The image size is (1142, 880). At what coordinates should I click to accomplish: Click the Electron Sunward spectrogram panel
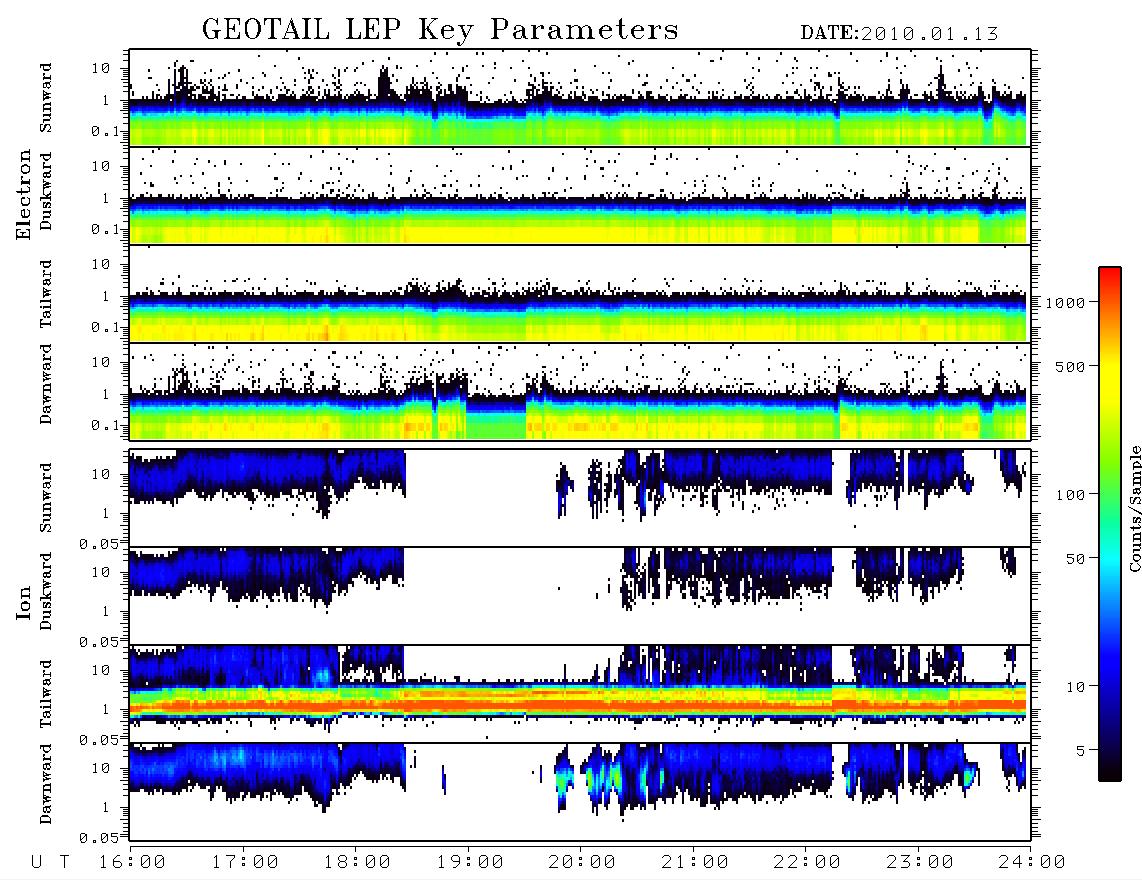pos(580,98)
